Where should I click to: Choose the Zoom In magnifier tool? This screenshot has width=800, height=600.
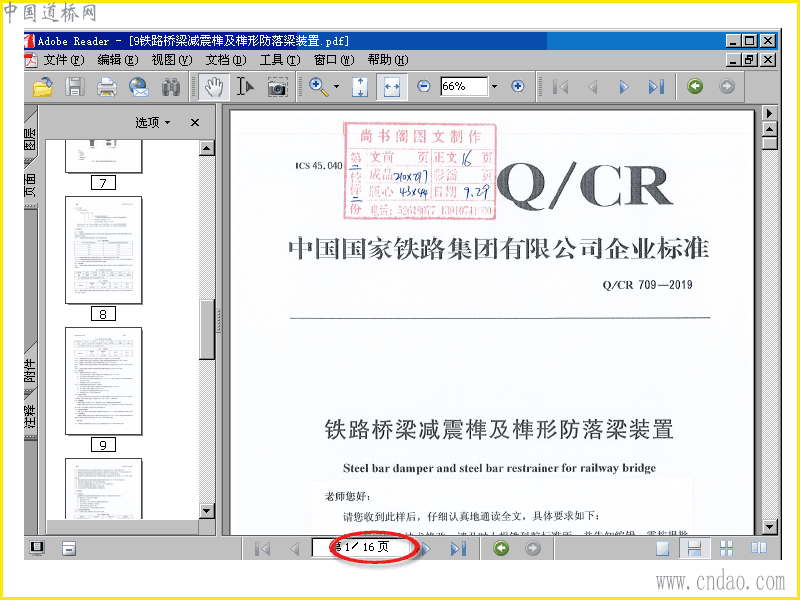[319, 86]
